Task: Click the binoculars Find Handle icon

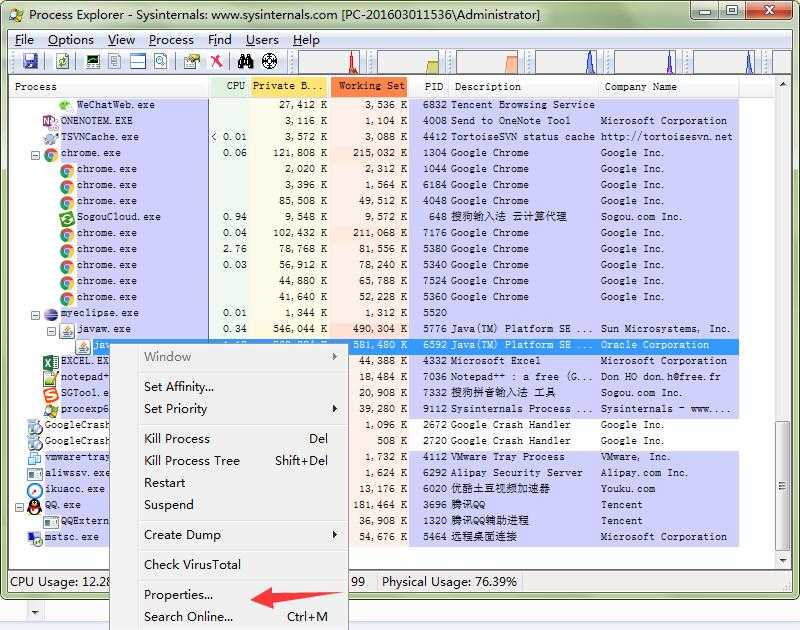Action: (245, 62)
